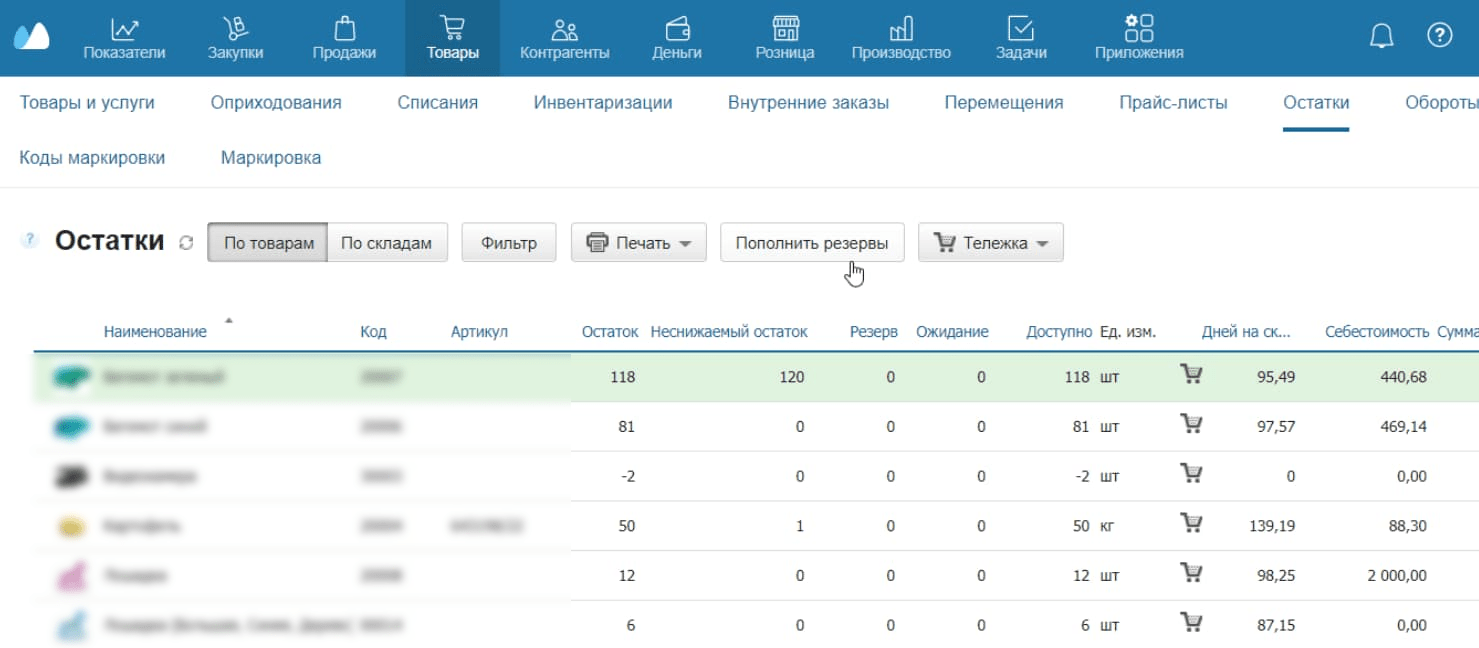The height and width of the screenshot is (648, 1479).
Task: Switch view to По складам
Action: (386, 243)
